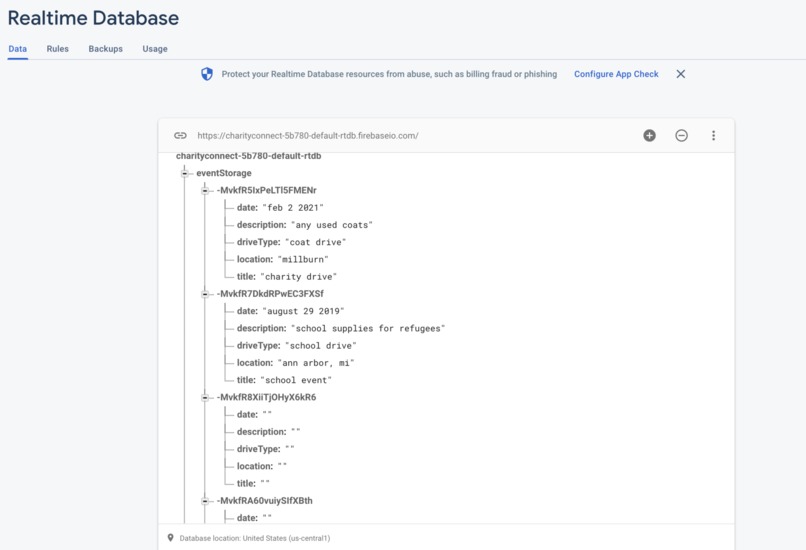
Task: Click the date value "august 29 2019"
Action: [303, 311]
